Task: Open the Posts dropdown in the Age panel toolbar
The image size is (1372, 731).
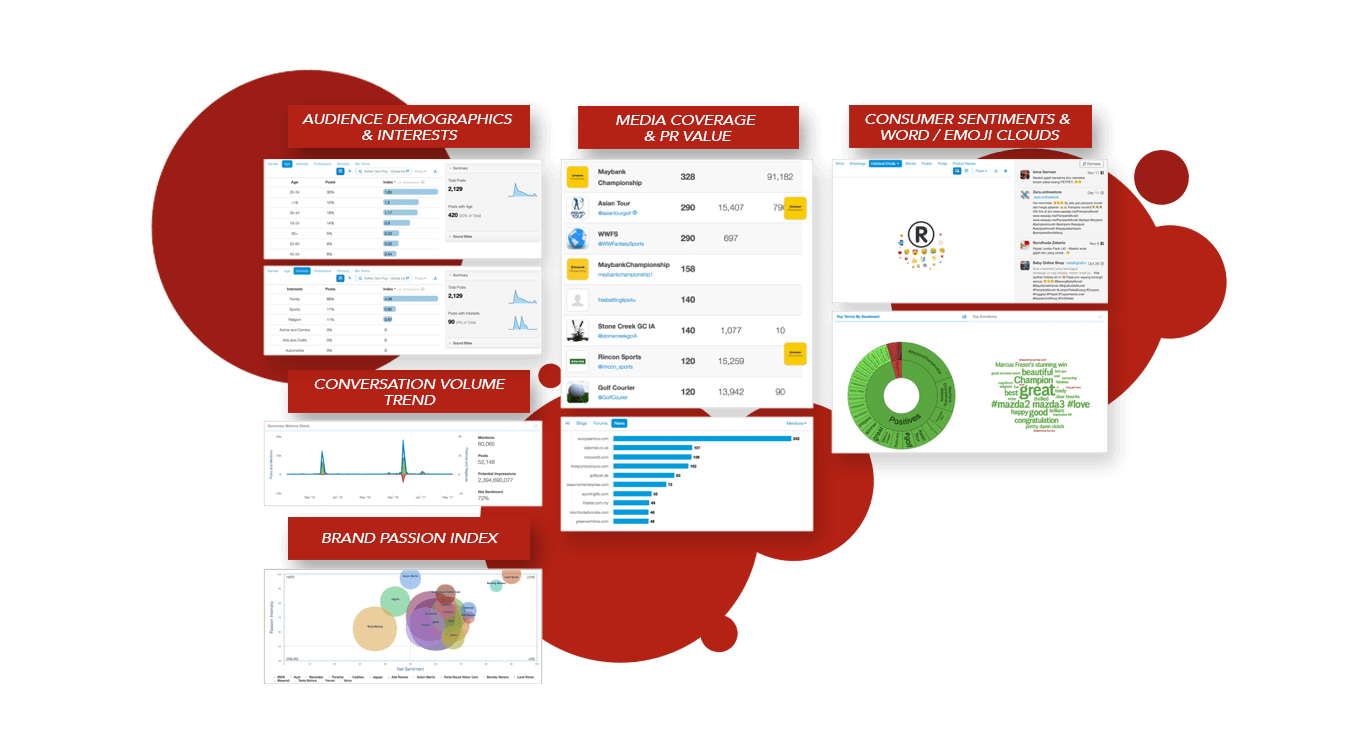Action: [x=421, y=171]
